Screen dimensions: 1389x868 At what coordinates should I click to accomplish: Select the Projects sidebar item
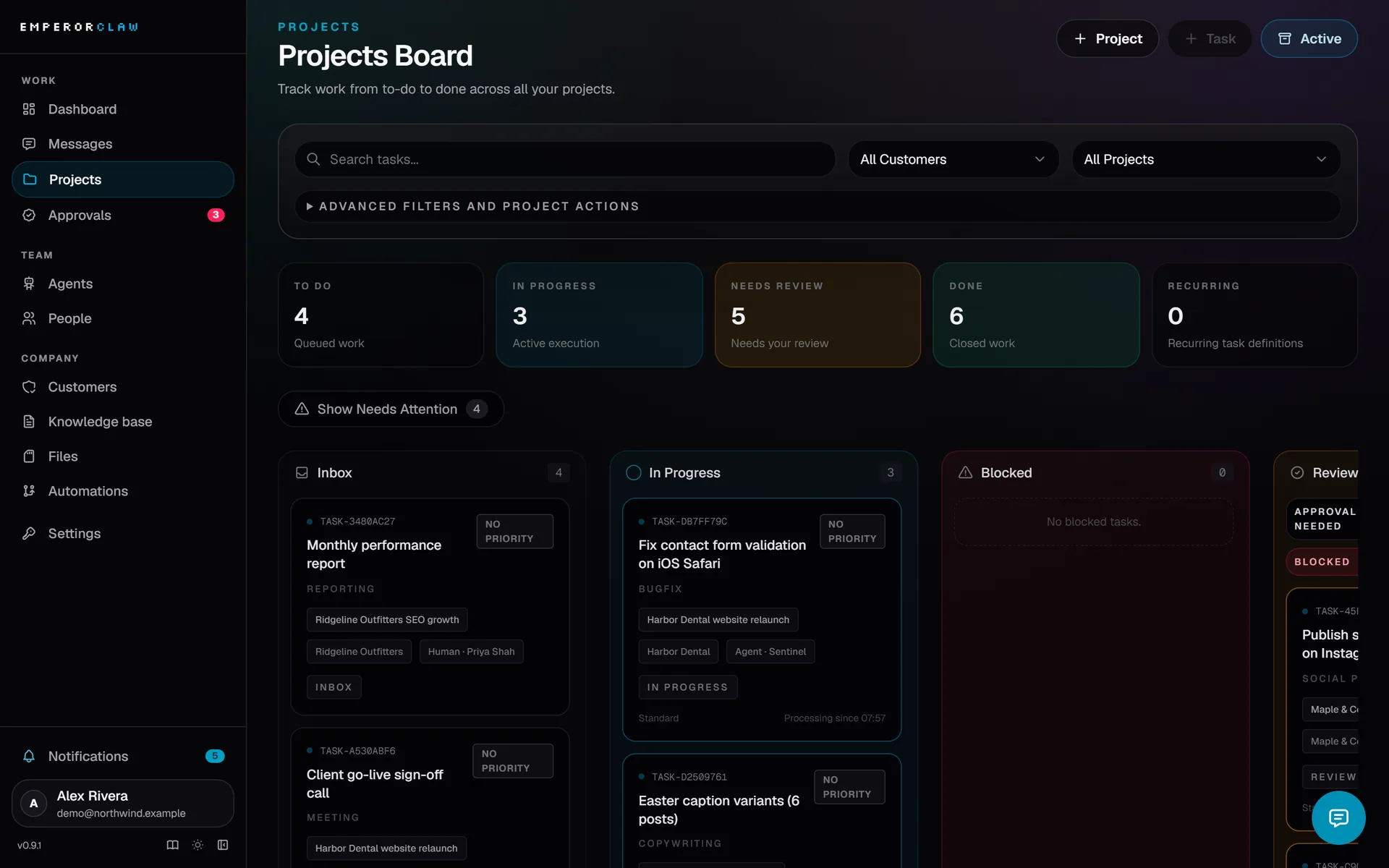coord(123,179)
